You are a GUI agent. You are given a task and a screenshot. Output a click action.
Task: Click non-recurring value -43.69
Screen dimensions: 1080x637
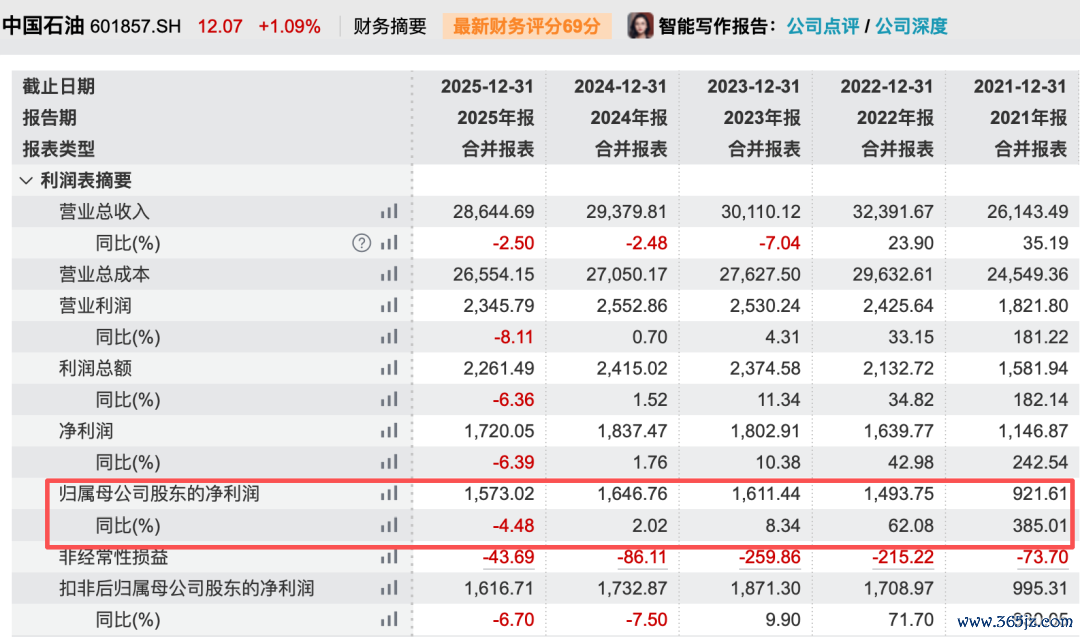pyautogui.click(x=508, y=556)
